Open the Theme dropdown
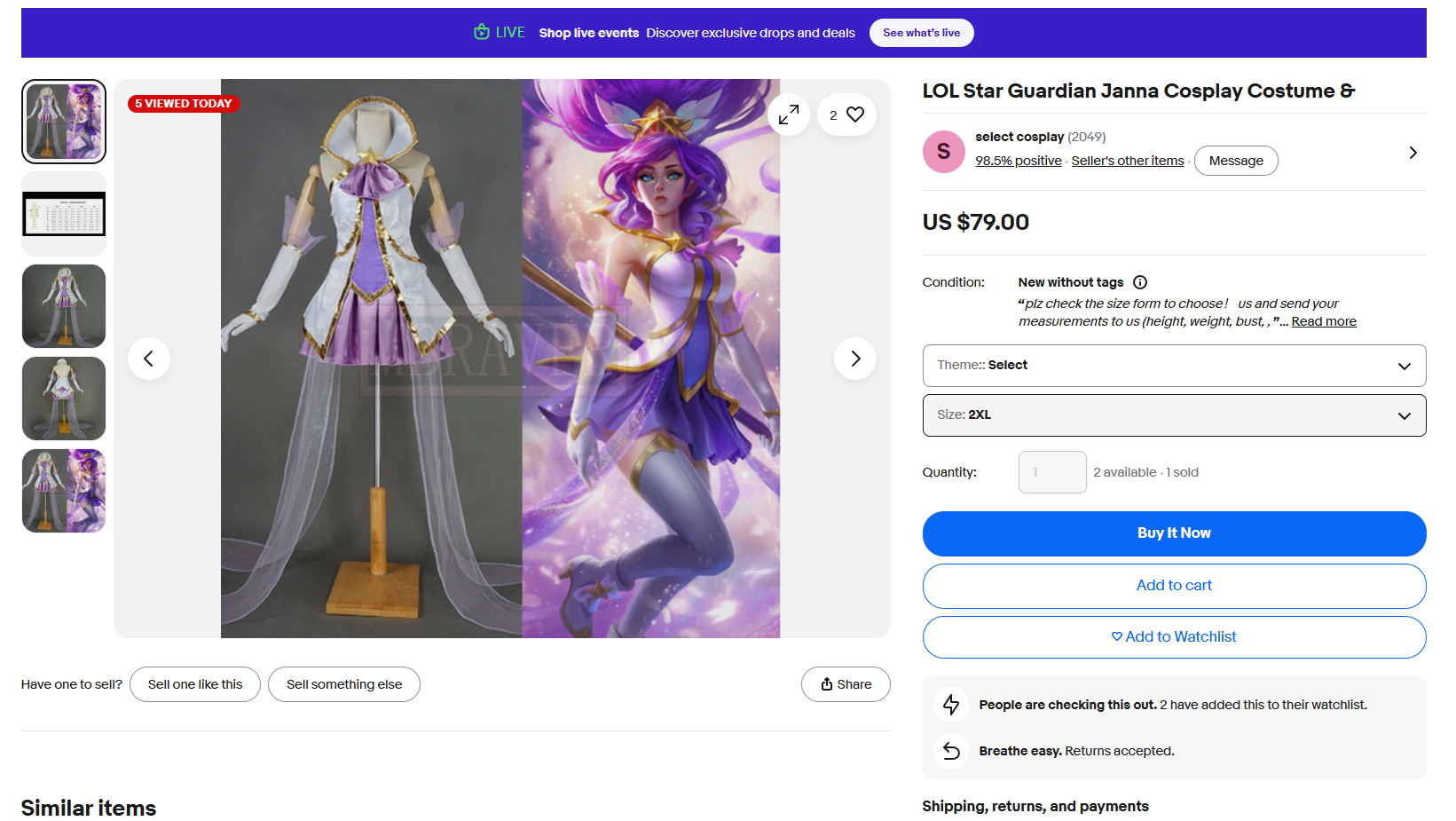 1174,366
